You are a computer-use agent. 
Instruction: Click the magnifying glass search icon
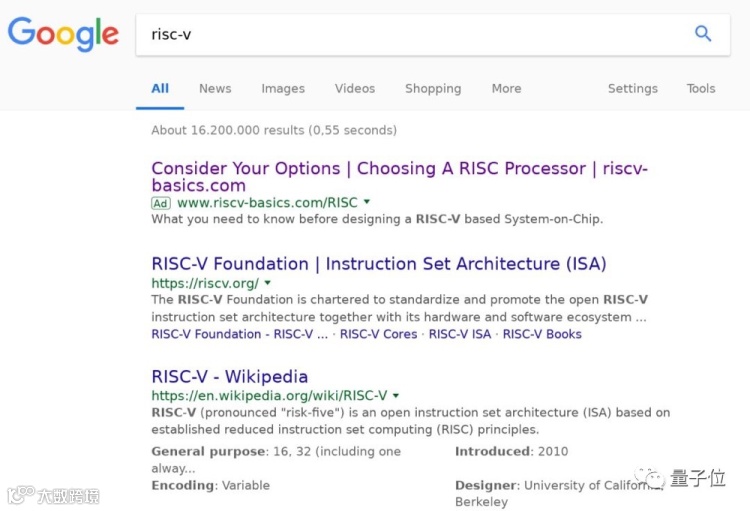(703, 33)
